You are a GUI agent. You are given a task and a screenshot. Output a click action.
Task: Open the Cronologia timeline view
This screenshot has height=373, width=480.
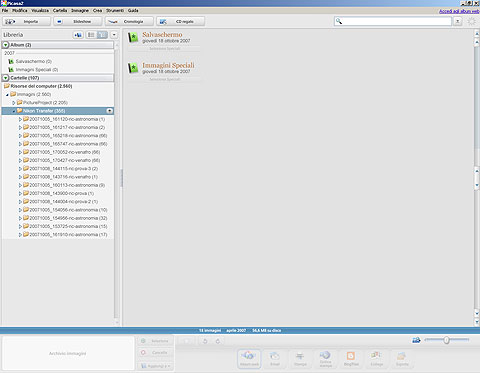pos(129,21)
